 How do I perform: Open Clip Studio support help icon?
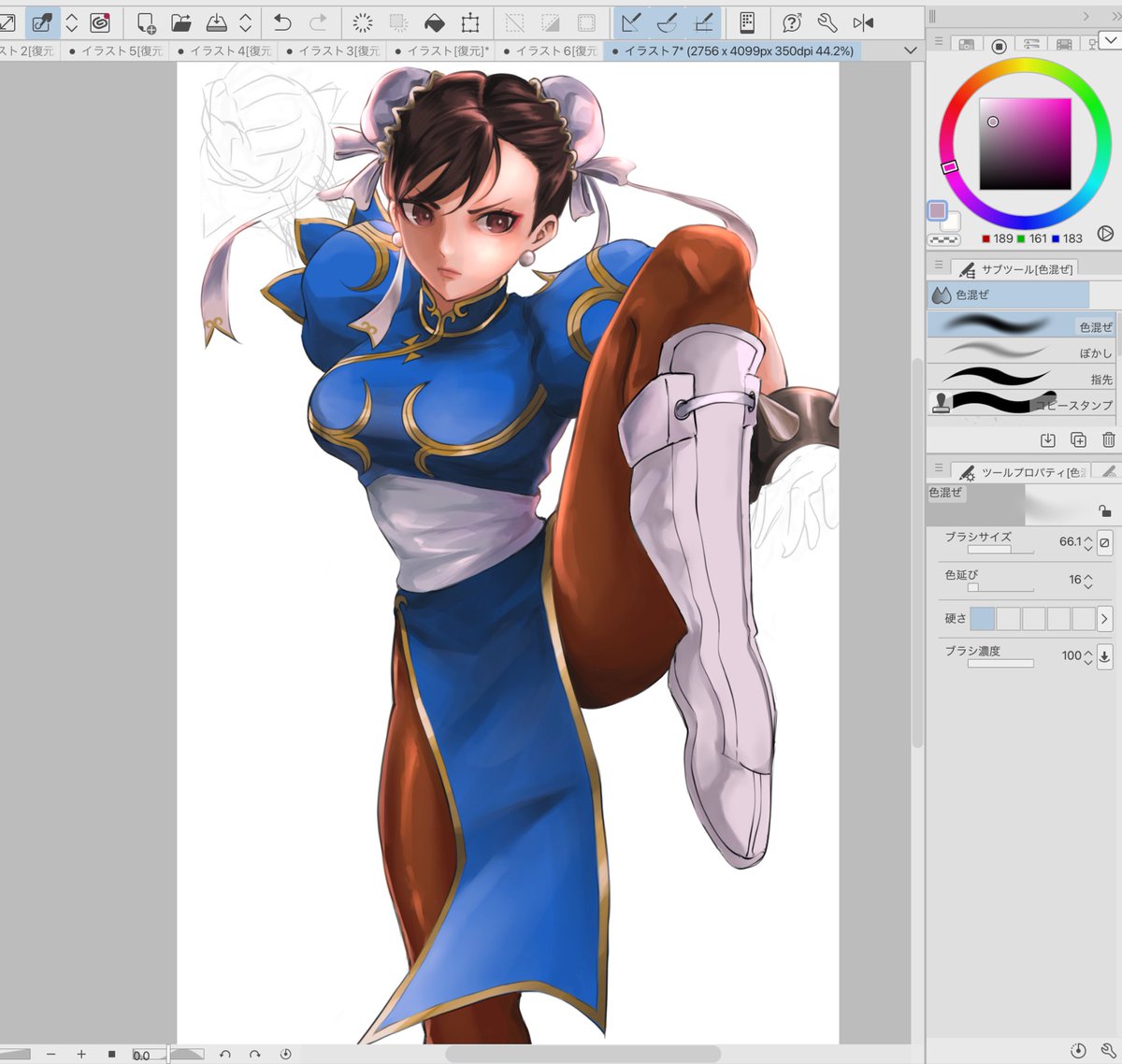click(x=792, y=22)
